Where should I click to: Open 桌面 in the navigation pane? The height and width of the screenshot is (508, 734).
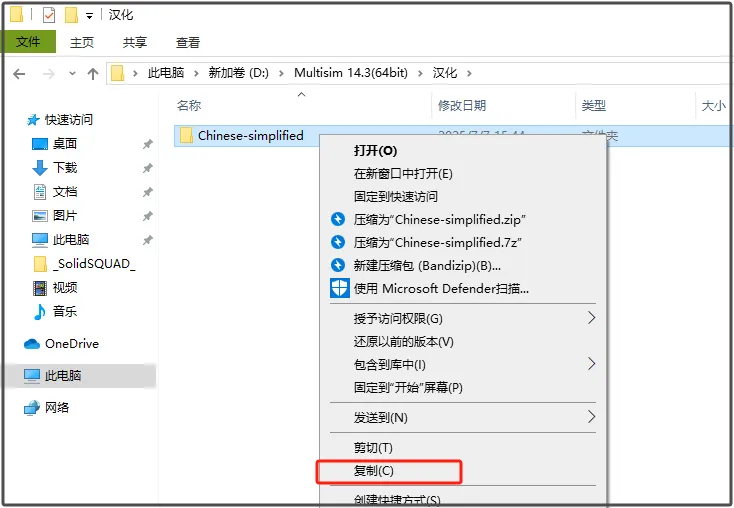(65, 144)
